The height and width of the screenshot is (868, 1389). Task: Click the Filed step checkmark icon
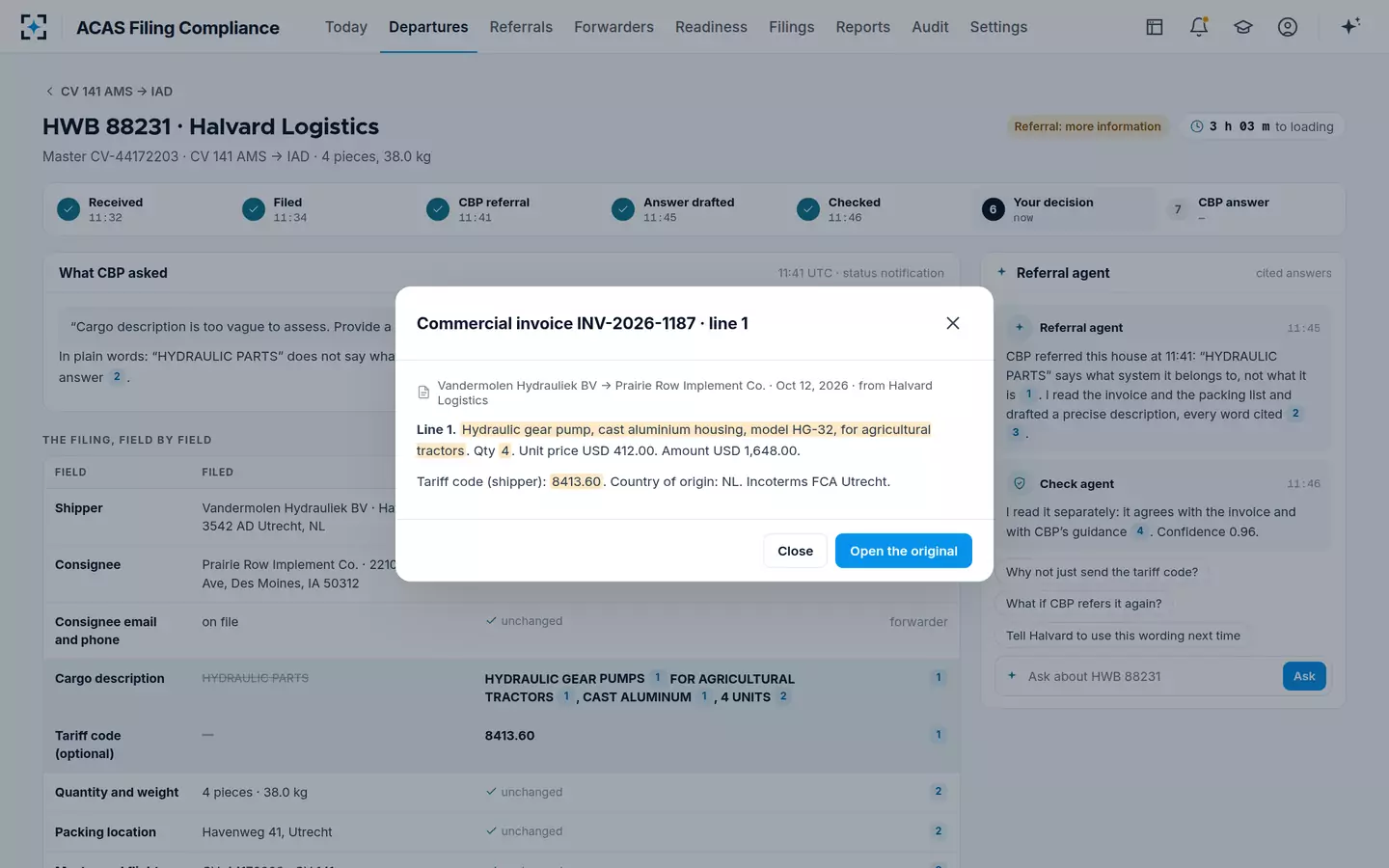(x=254, y=209)
